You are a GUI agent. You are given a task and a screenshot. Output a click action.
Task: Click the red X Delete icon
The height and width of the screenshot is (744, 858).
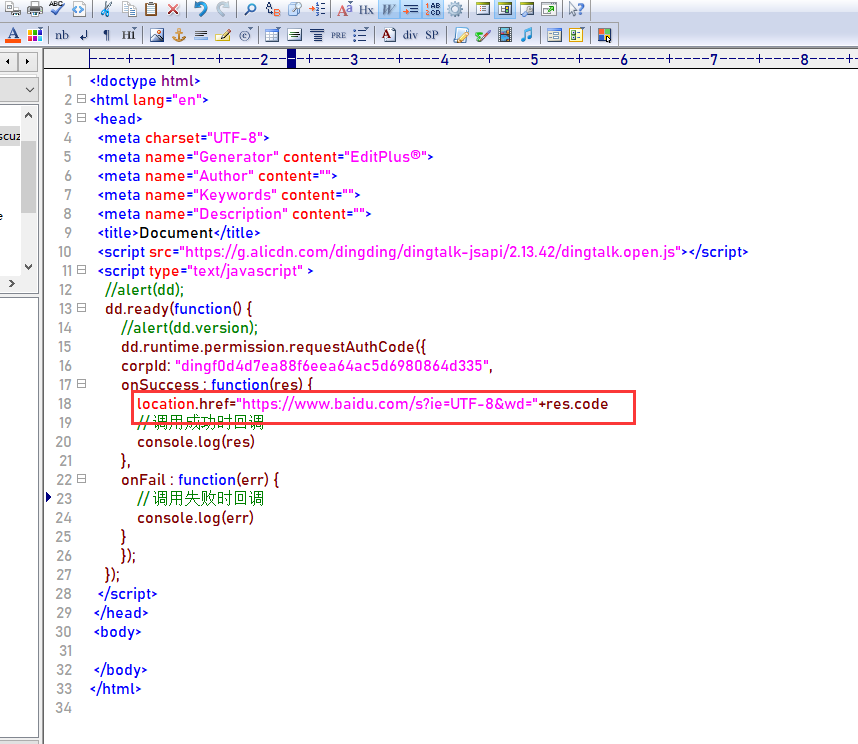pyautogui.click(x=173, y=9)
